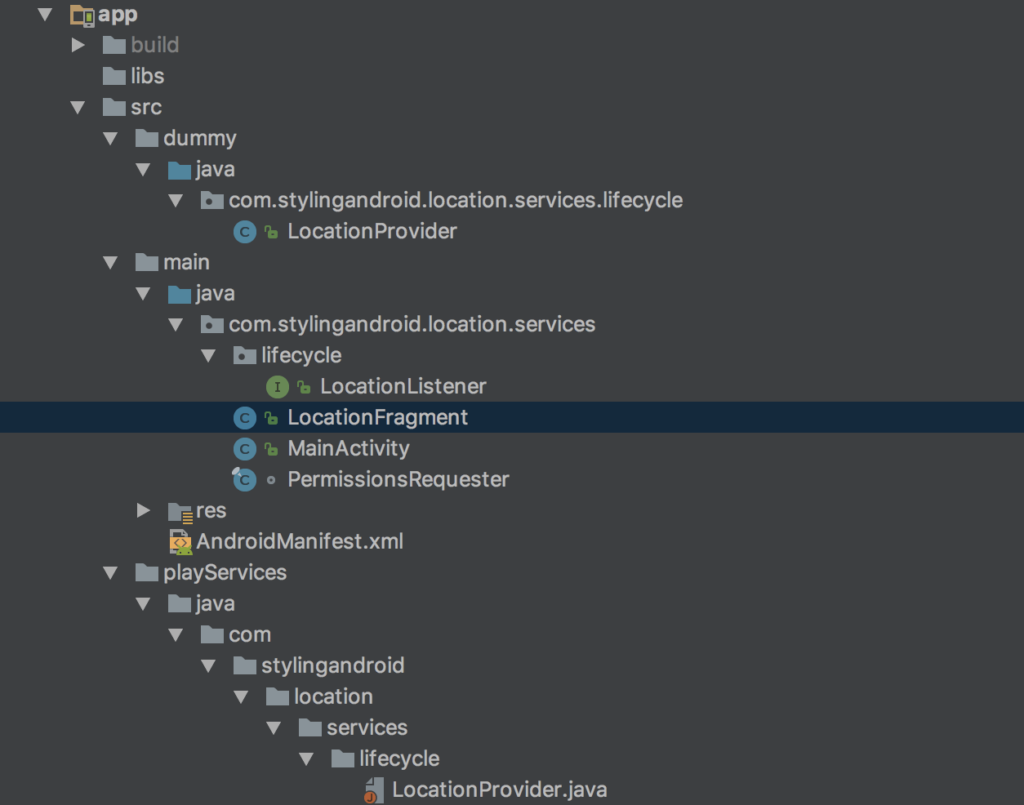Click the build folder icon

pos(114,45)
